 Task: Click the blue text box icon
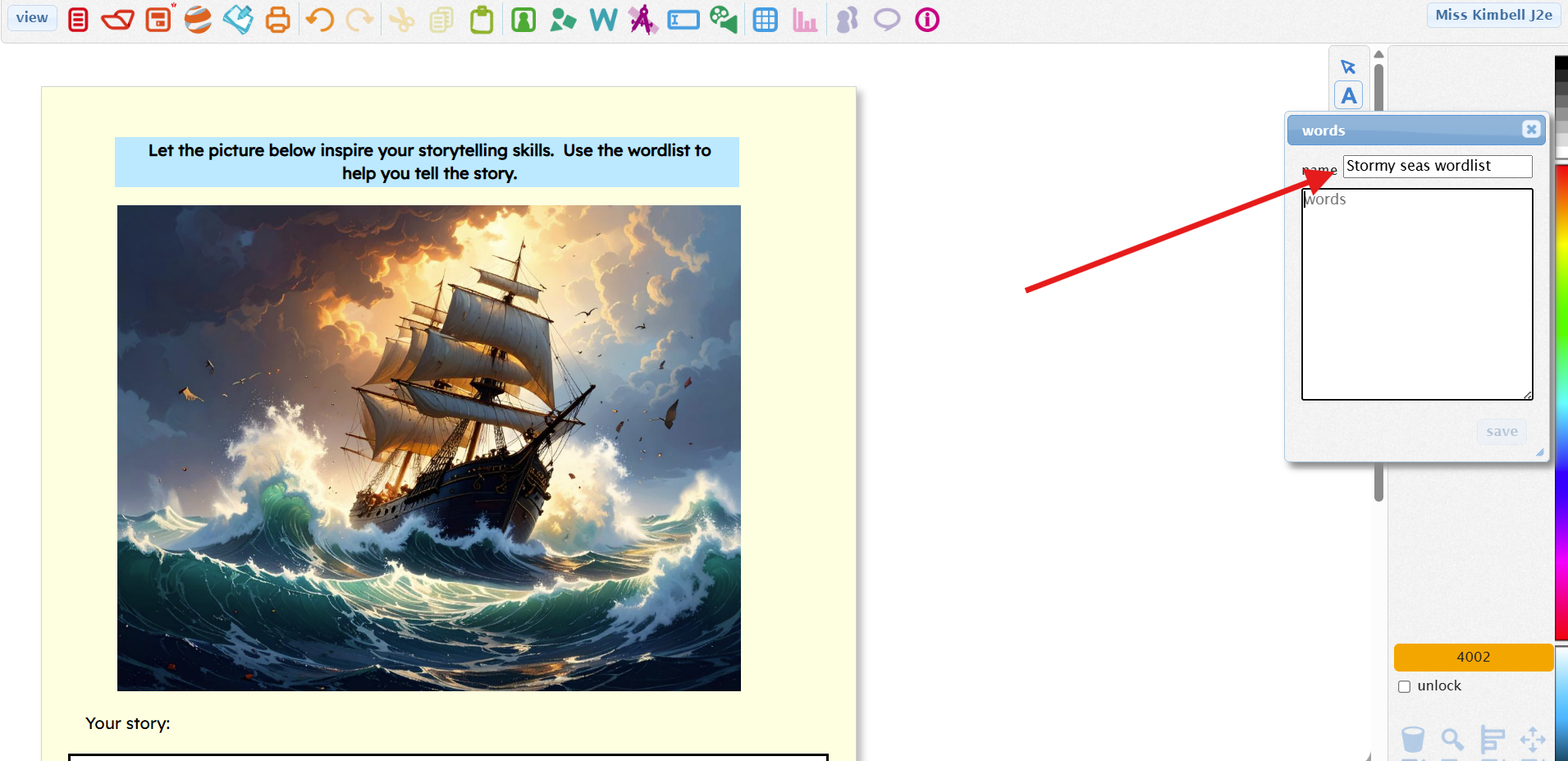(683, 20)
